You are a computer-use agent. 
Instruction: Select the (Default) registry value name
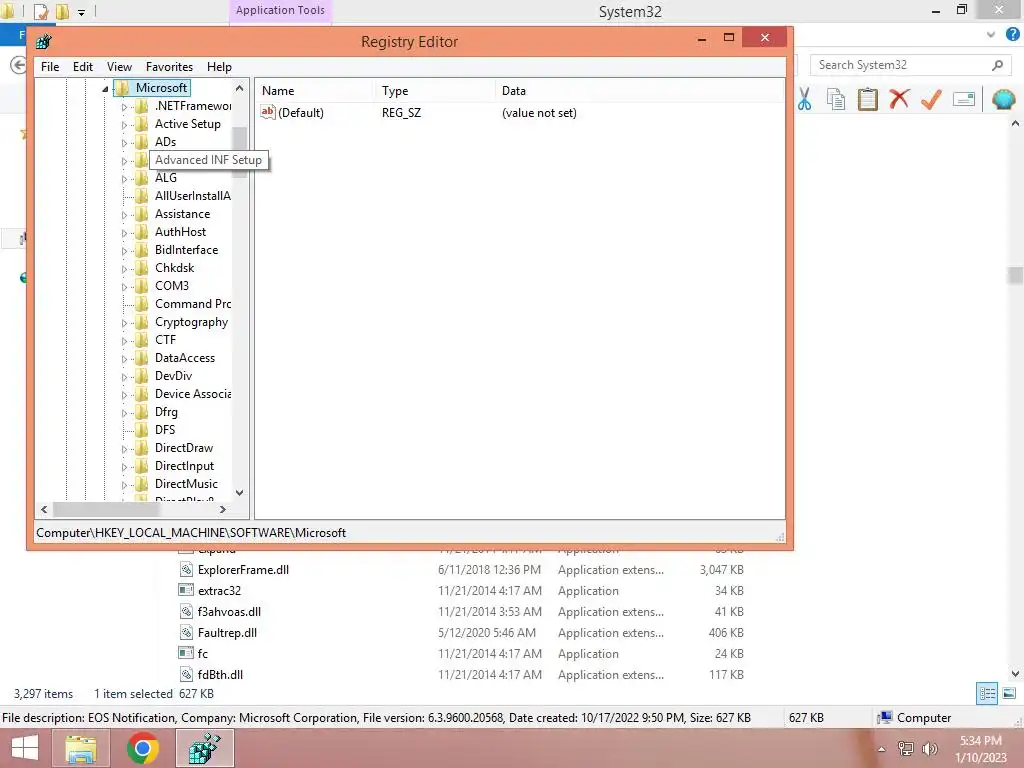click(300, 112)
